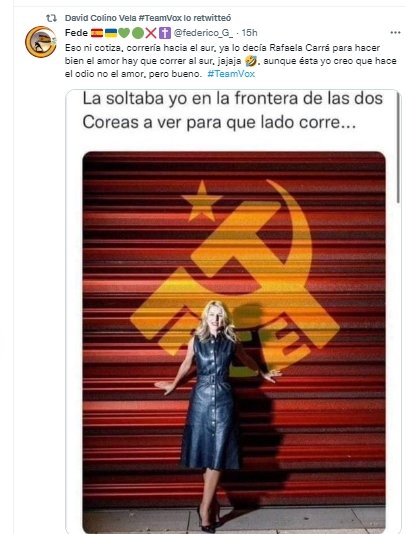Click the retweet icon above the tweet
The height and width of the screenshot is (534, 406).
click(x=51, y=18)
